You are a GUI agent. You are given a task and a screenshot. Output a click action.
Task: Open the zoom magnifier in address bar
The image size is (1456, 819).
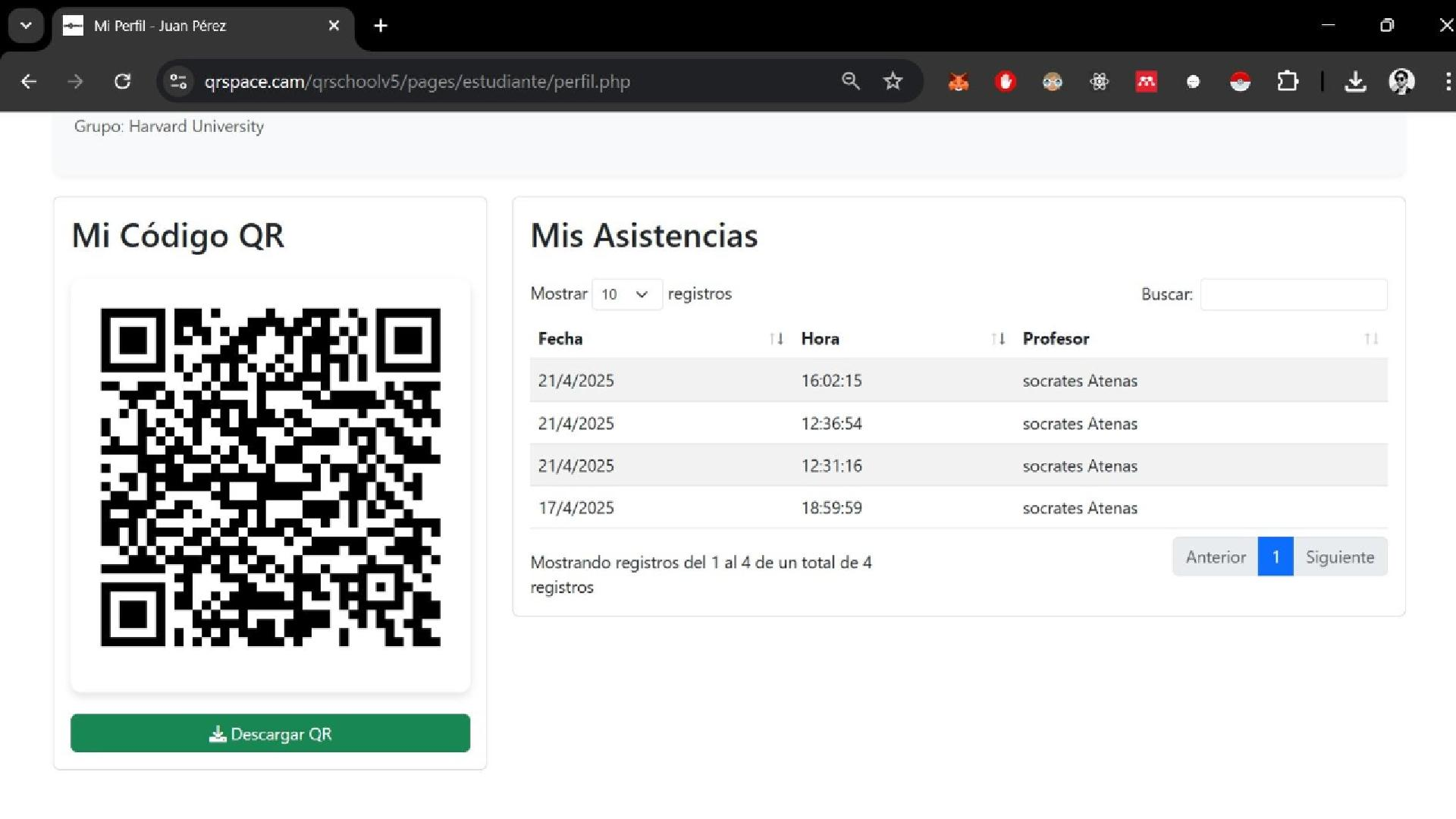(851, 81)
